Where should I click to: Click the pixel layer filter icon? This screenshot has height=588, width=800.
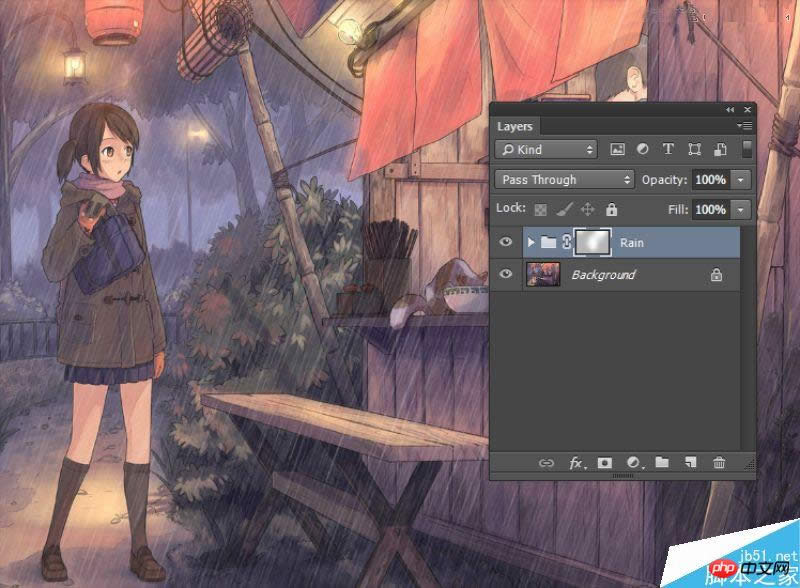click(617, 150)
